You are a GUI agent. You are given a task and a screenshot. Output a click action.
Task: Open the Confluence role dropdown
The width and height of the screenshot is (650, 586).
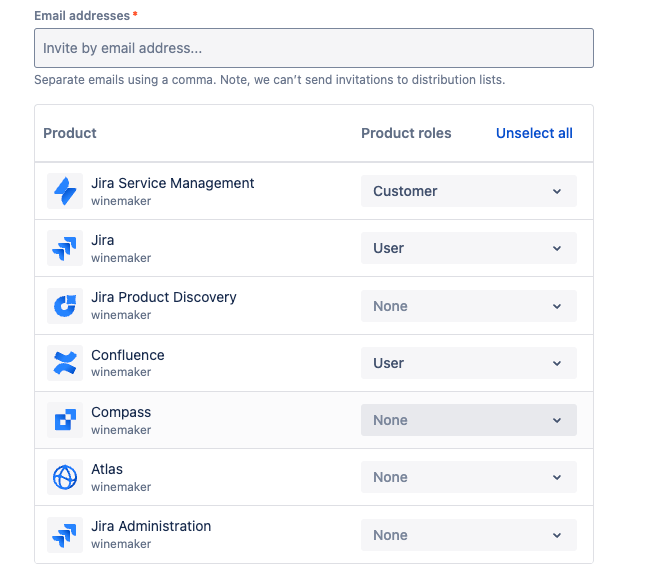click(x=468, y=363)
